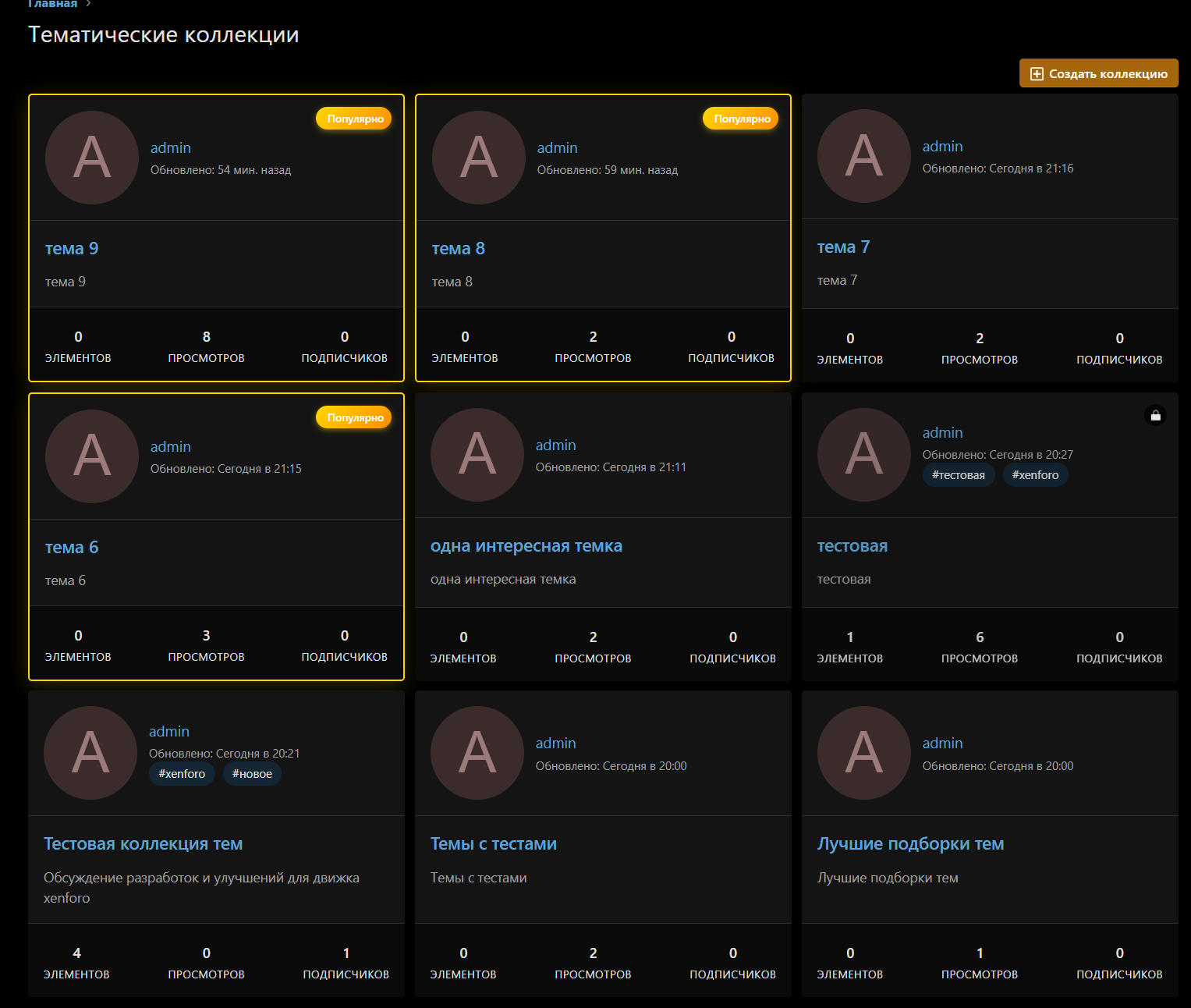The height and width of the screenshot is (1008, 1191).
Task: Open the тема 7 collection
Action: (x=843, y=247)
